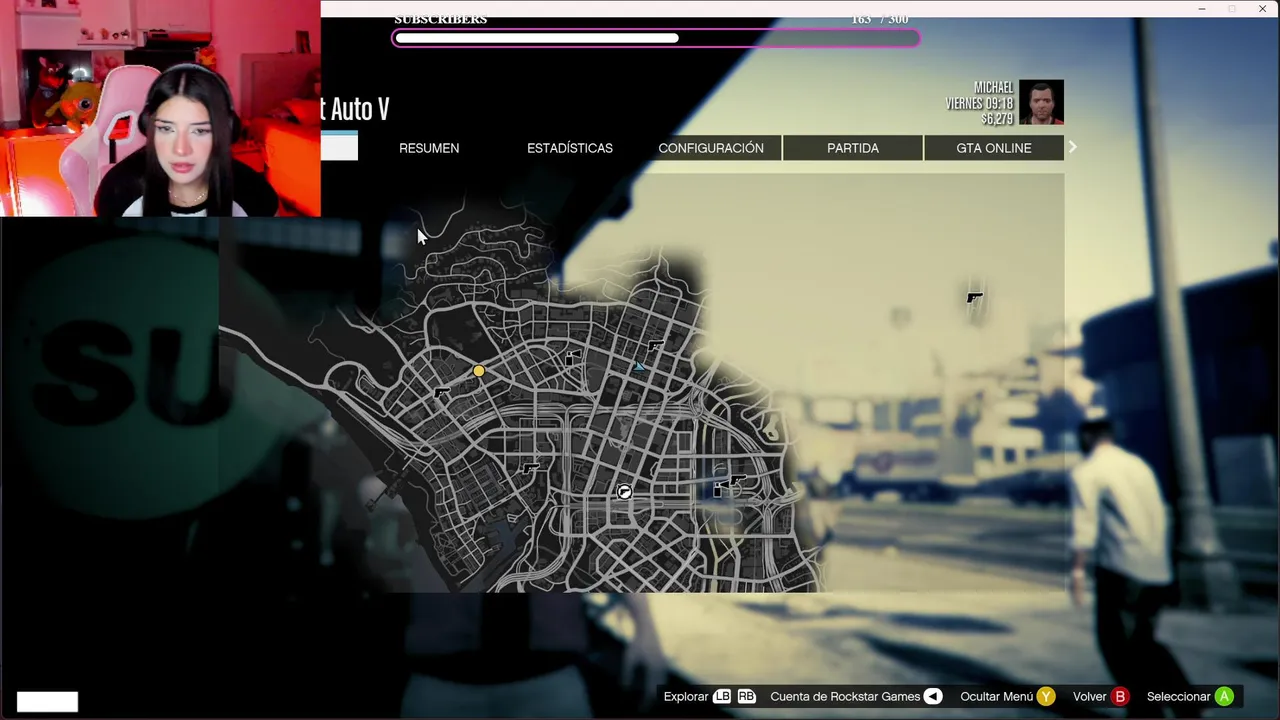The width and height of the screenshot is (1280, 720).
Task: Click the isolated gun blip outside the city
Action: [x=975, y=297]
